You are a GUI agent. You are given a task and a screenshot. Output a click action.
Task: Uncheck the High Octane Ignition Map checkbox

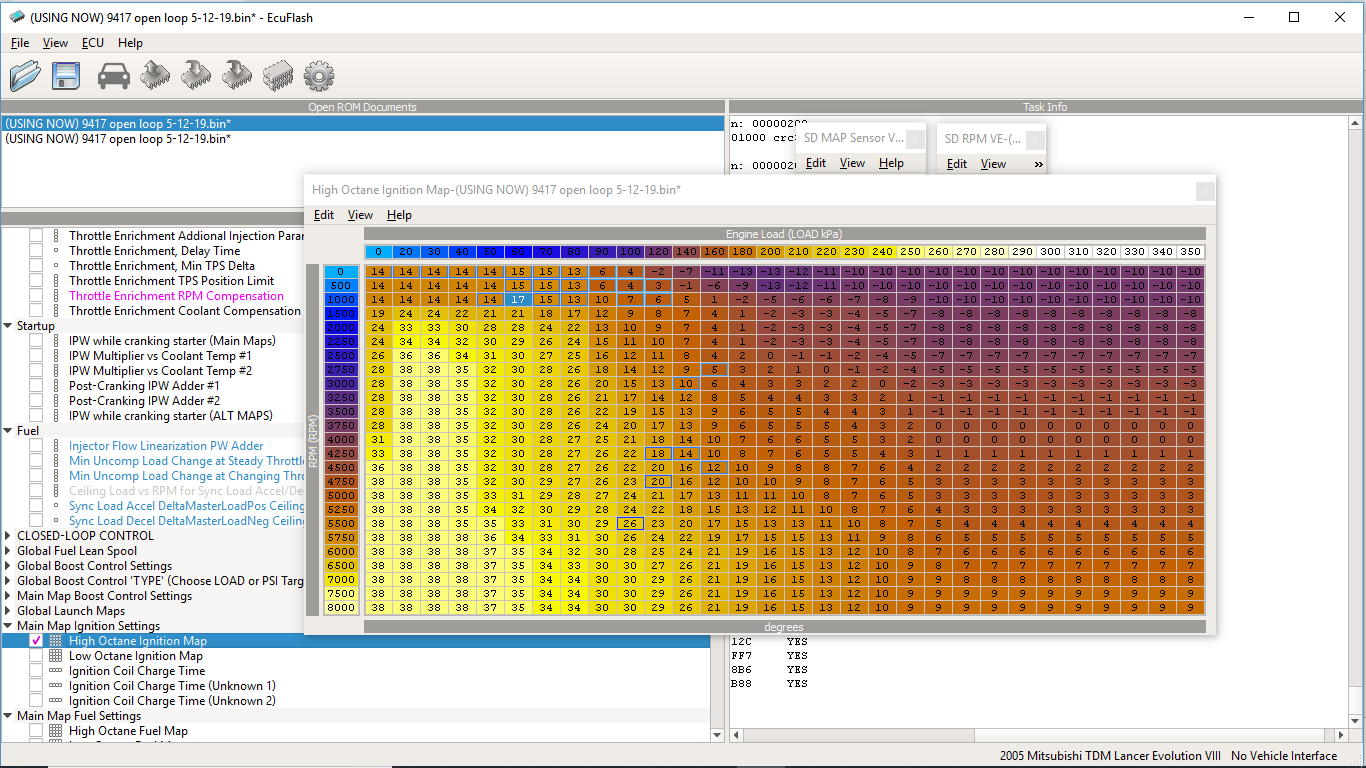(x=36, y=641)
